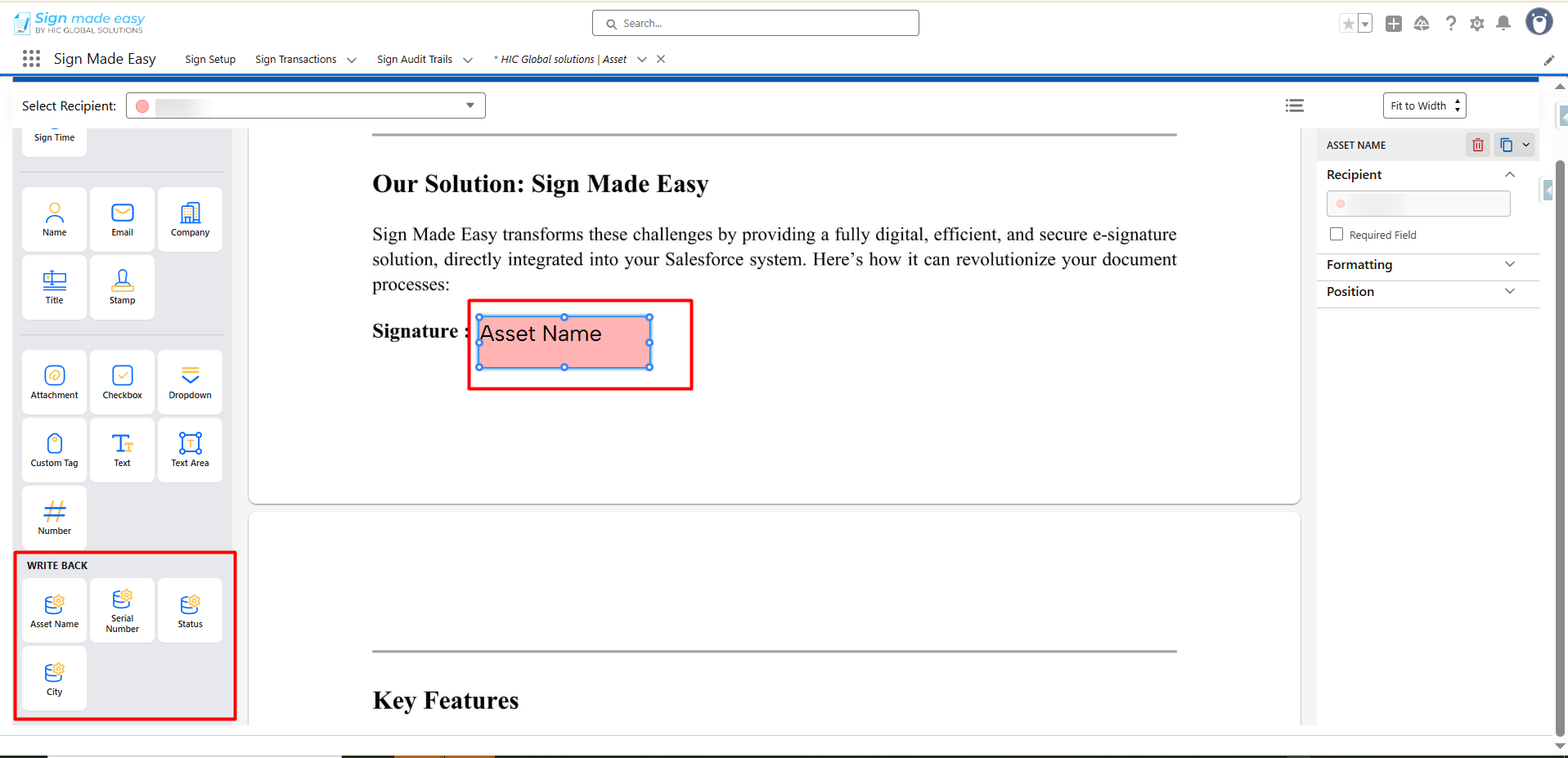Image resolution: width=1568 pixels, height=758 pixels.
Task: Open the Favorites list dropdown arrow
Action: [x=1365, y=24]
